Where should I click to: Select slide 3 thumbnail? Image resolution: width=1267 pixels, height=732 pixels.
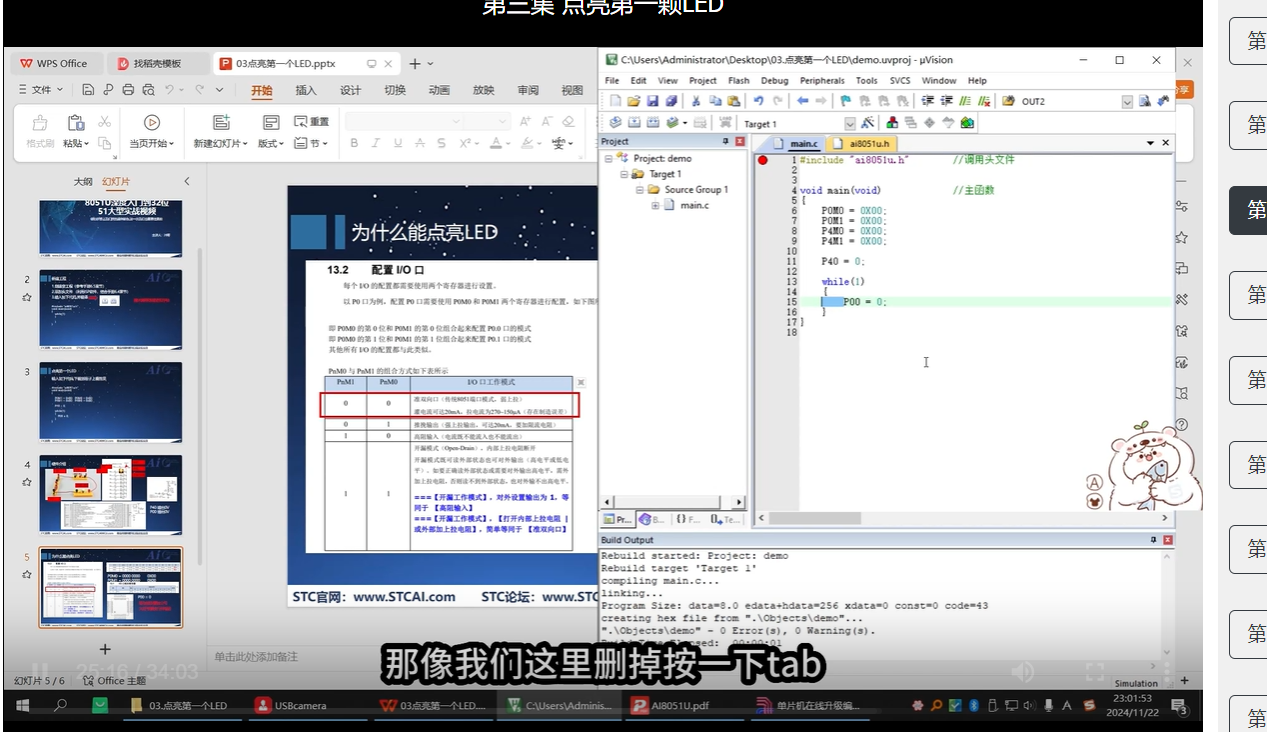[x=111, y=402]
